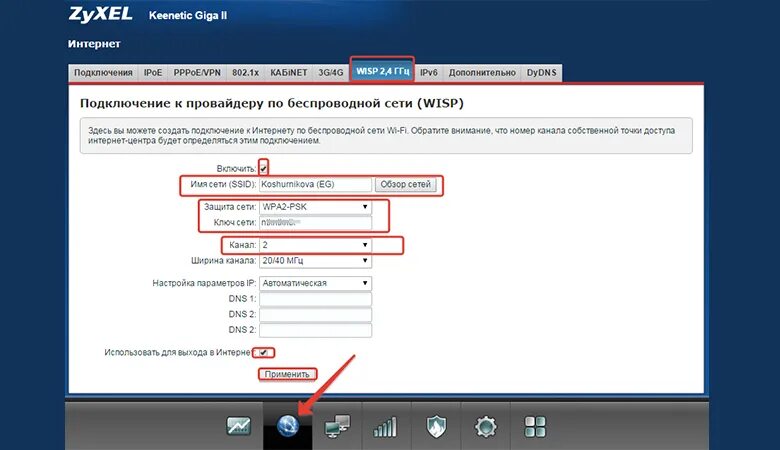This screenshot has width=780, height=450.
Task: Expand the Защита сети WPA2-PSK dropdown
Action: (x=315, y=207)
